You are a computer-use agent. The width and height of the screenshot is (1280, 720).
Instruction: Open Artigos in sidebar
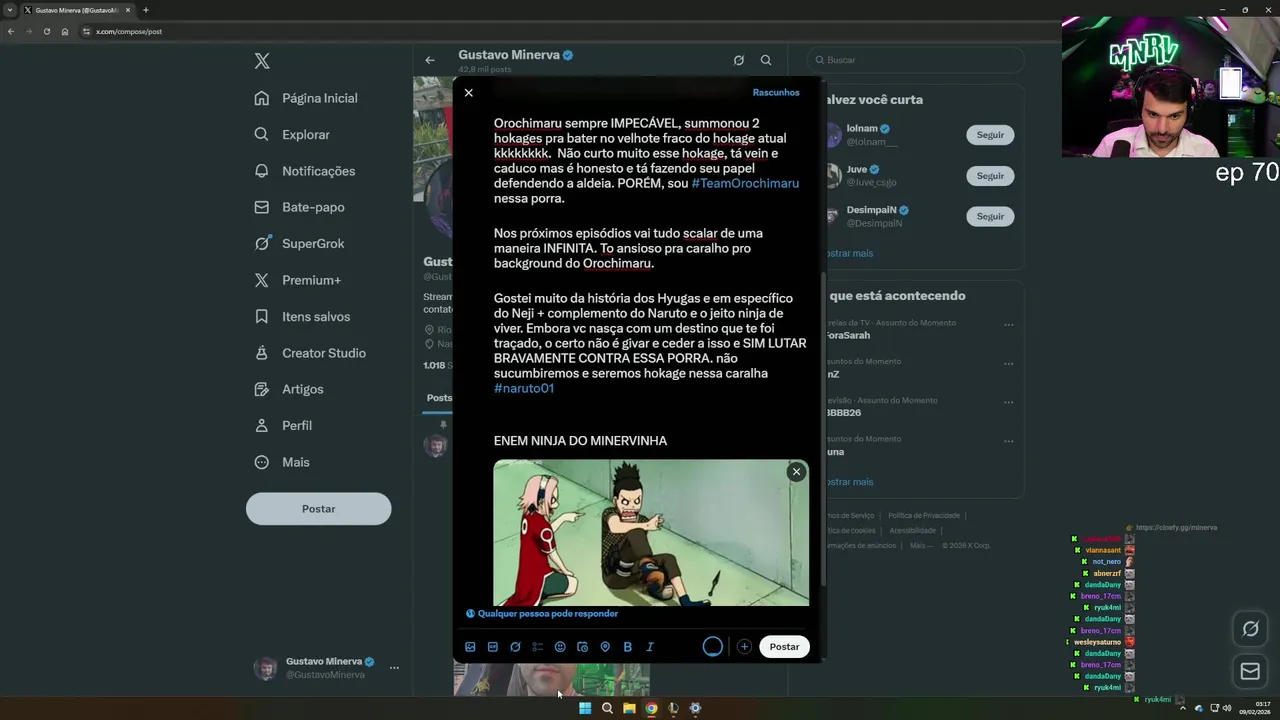click(289, 389)
